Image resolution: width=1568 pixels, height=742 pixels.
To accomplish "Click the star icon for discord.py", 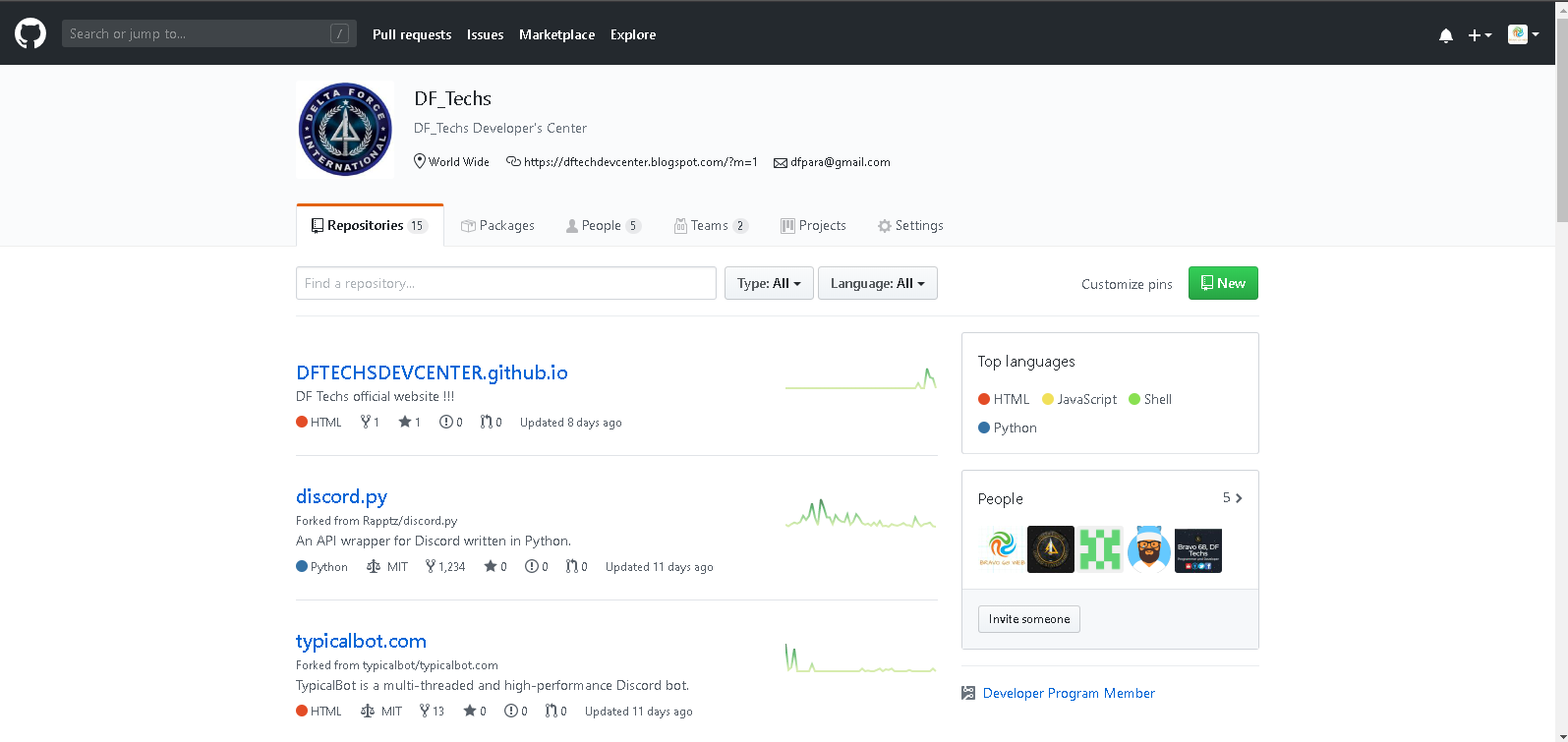I will pyautogui.click(x=490, y=566).
